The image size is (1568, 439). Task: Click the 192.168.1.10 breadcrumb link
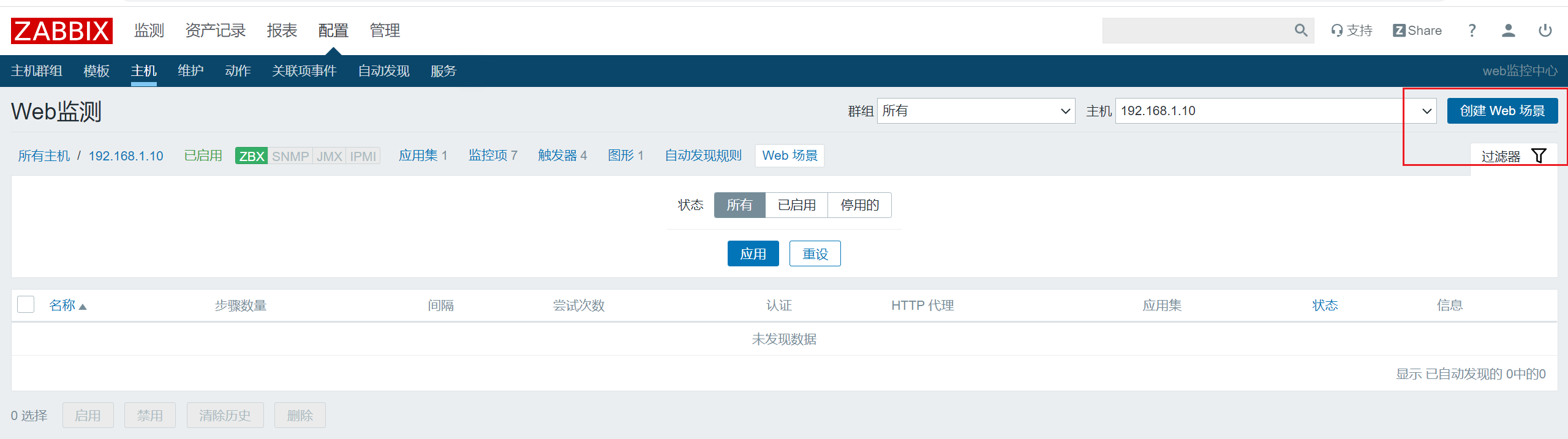(x=126, y=156)
